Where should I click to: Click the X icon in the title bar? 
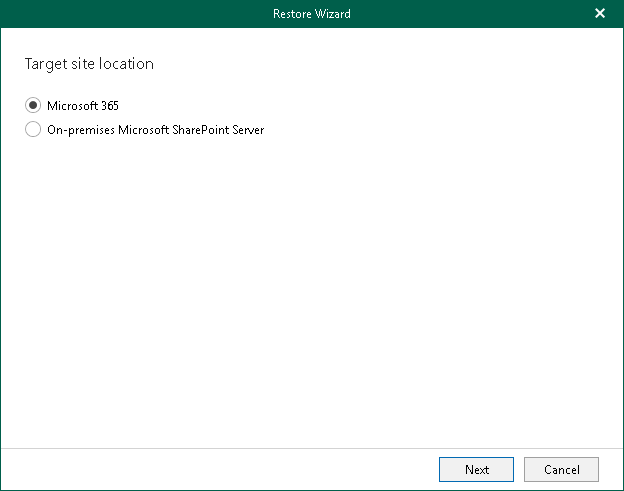click(x=600, y=13)
